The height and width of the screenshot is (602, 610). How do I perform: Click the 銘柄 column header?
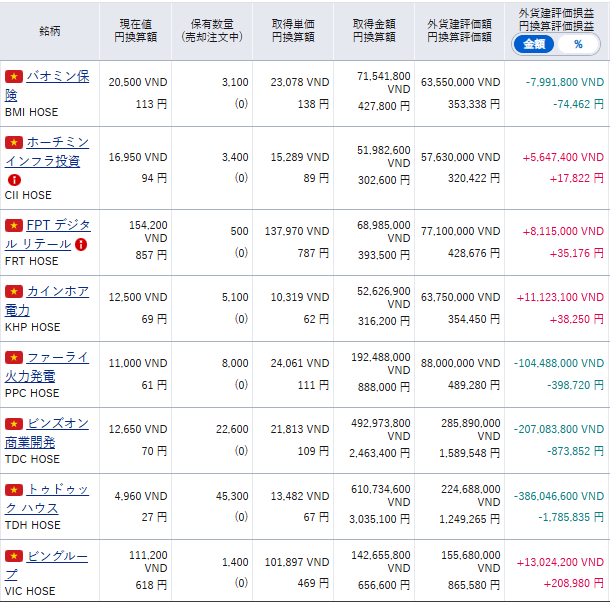tap(50, 30)
